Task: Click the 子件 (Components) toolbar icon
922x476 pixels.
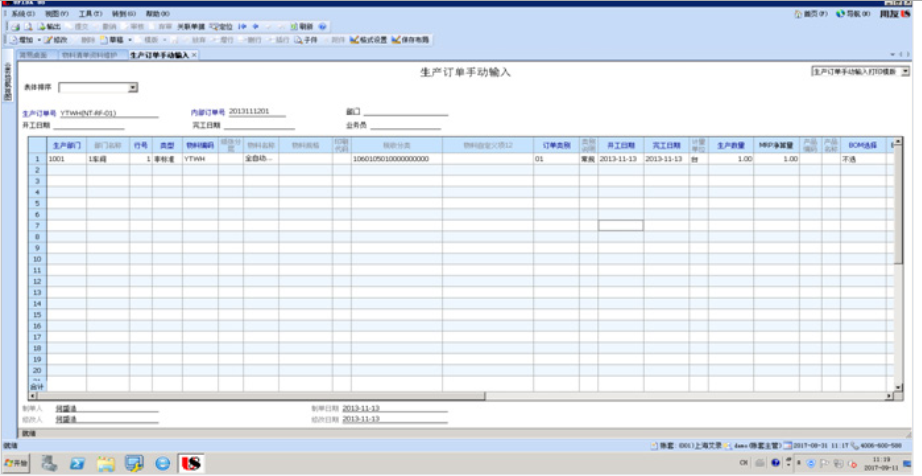Action: tap(306, 39)
